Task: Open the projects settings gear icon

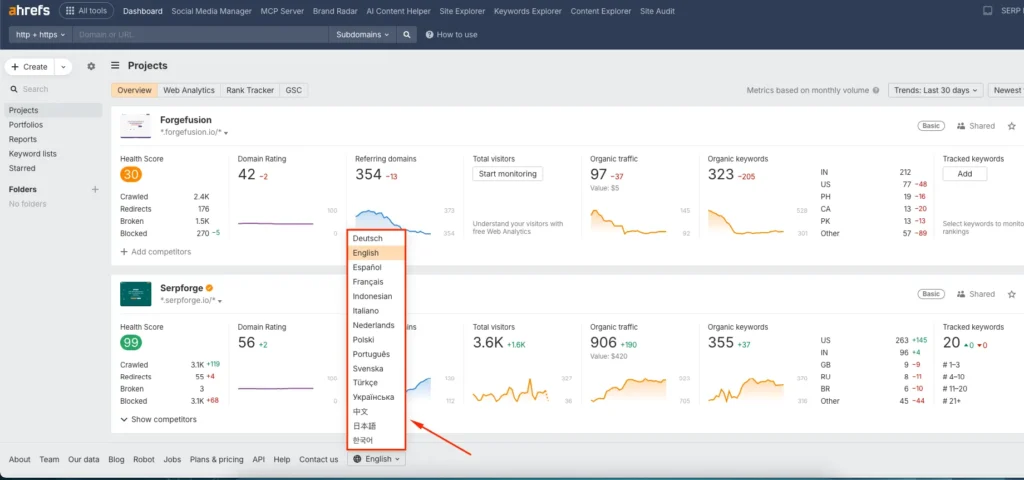Action: pyautogui.click(x=91, y=67)
